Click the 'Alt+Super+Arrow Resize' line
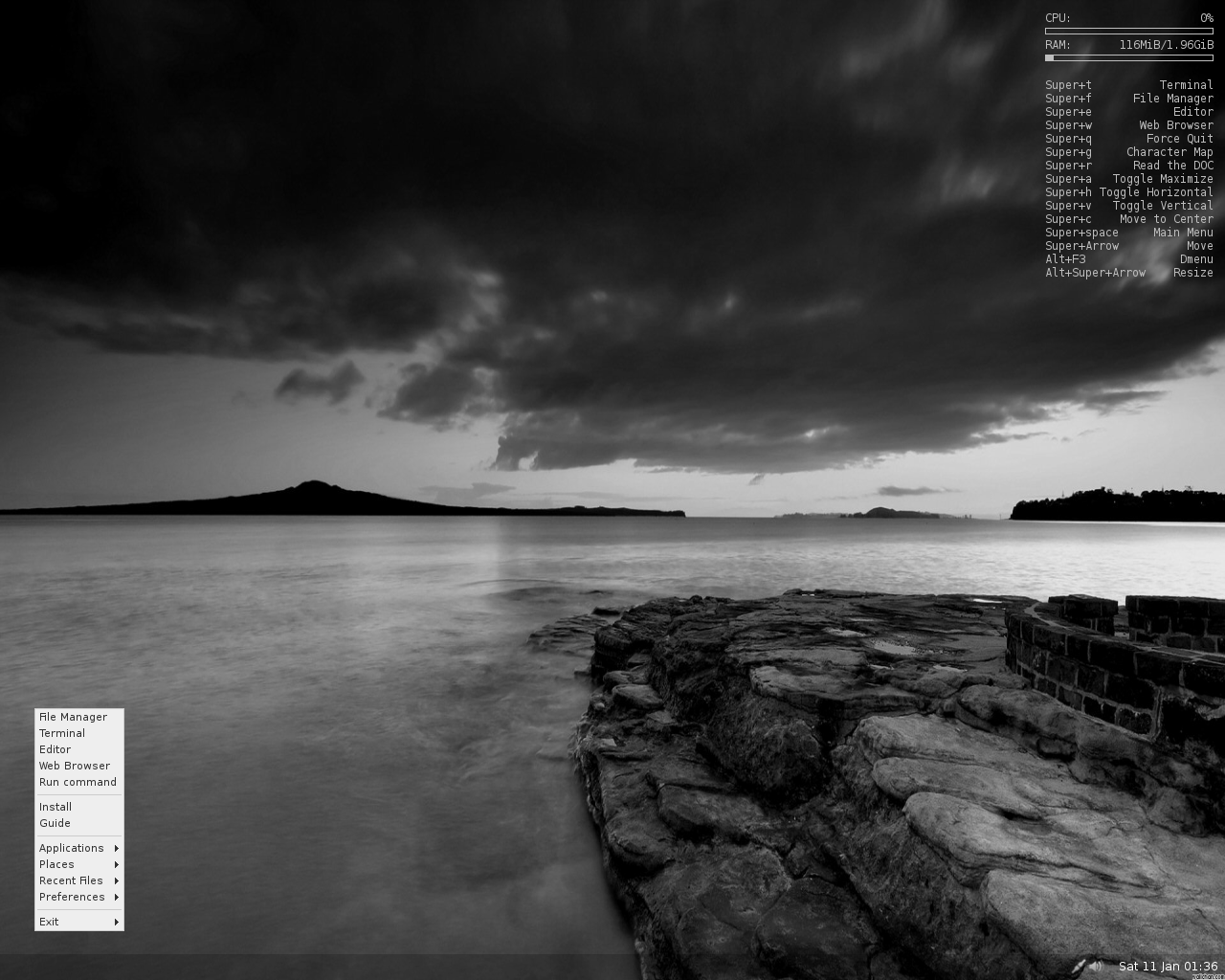 coord(1129,273)
